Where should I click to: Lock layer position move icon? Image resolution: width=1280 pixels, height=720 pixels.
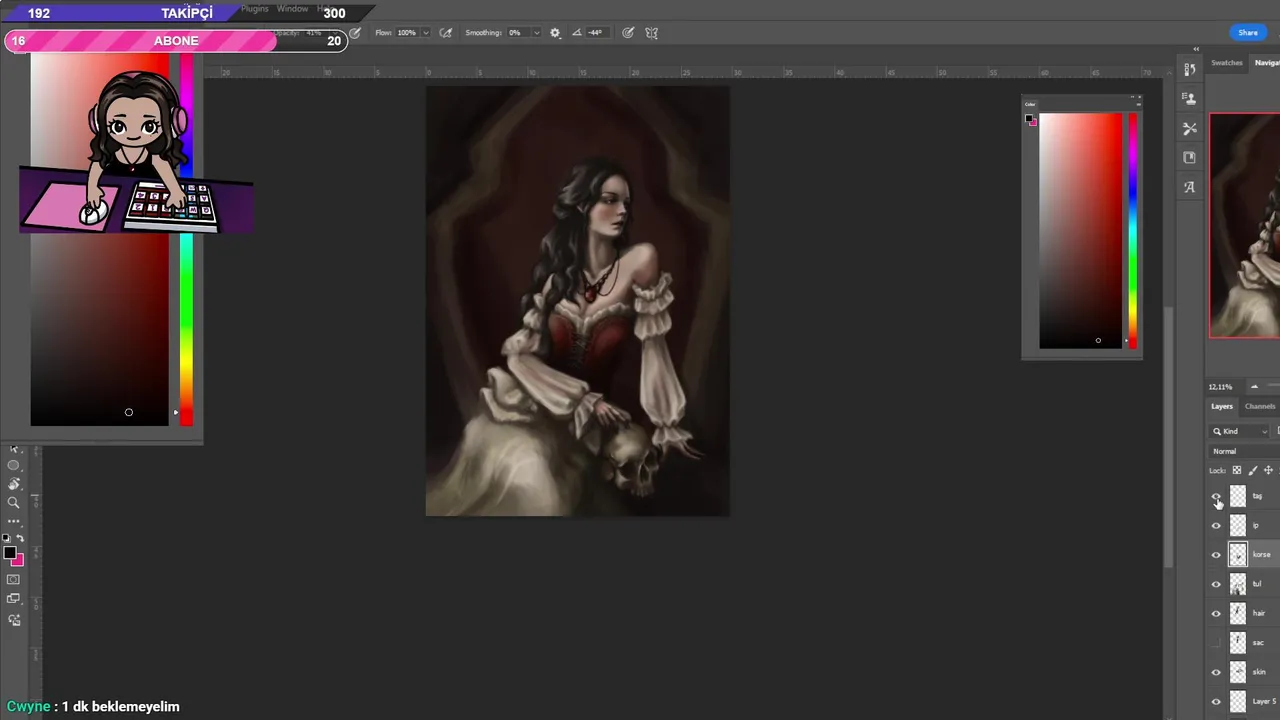click(1268, 470)
